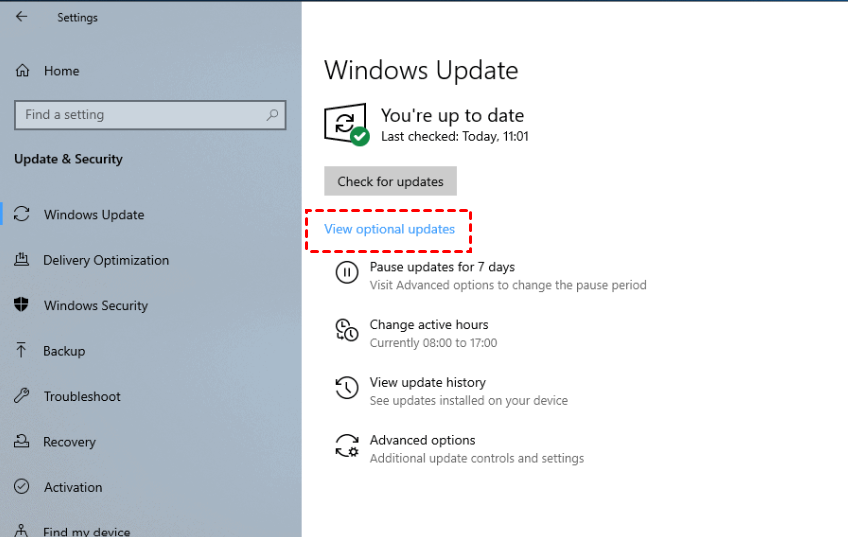
Task: Click the Activation checkmark icon
Action: pos(22,486)
